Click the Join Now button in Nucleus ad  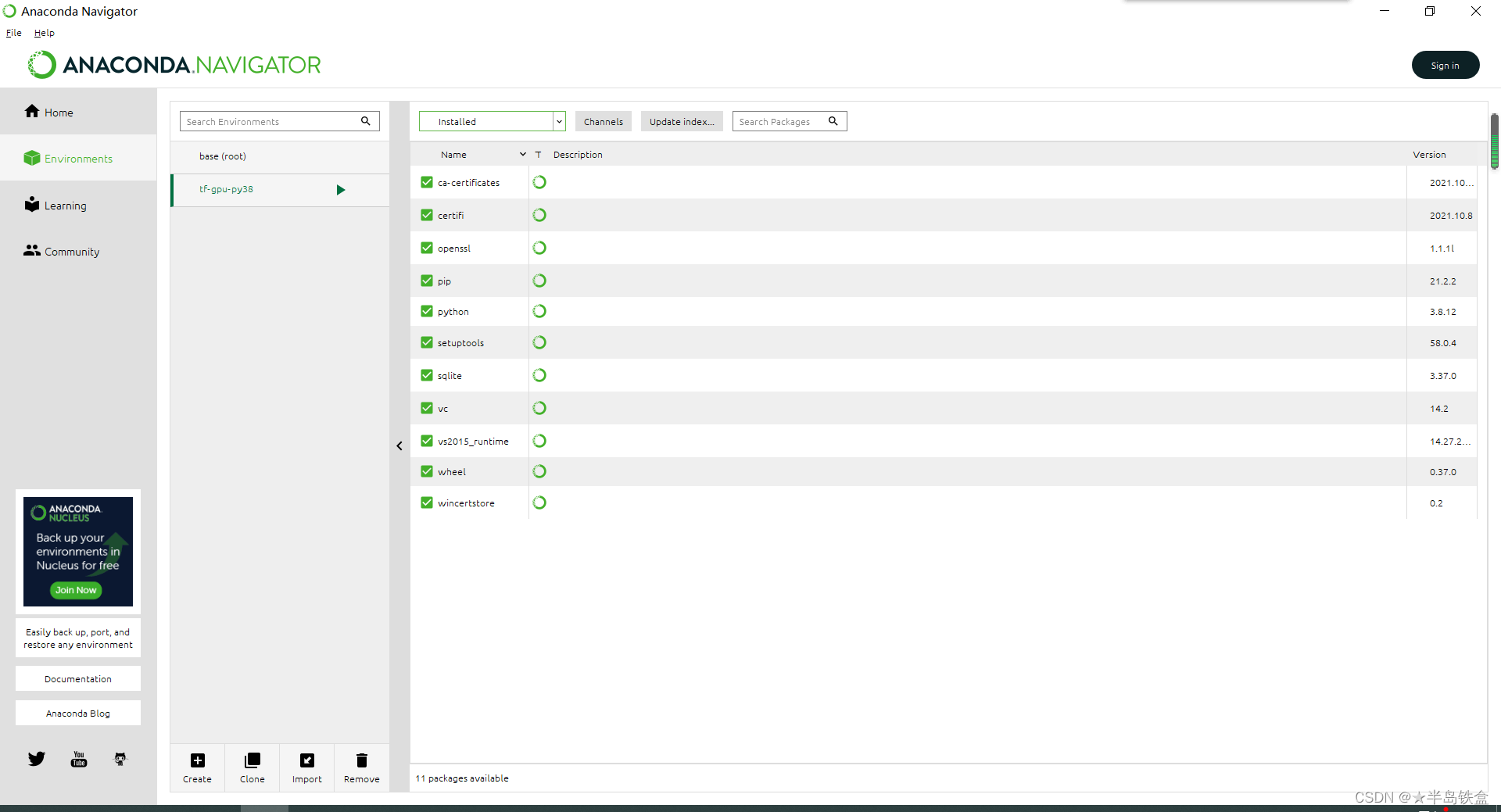tap(76, 590)
